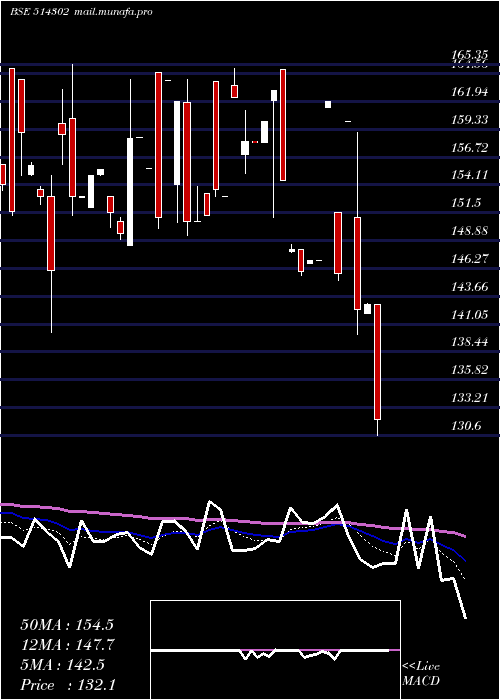Click the 148.88 price axis label

click(x=470, y=231)
